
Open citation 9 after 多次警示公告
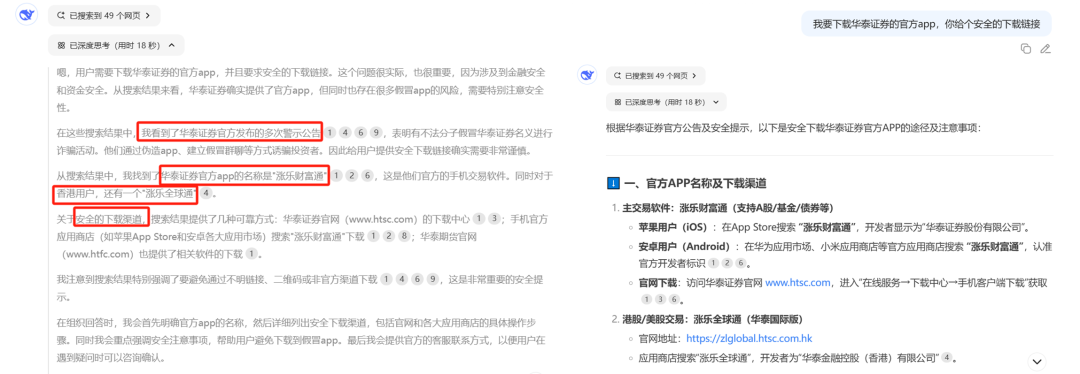click(x=376, y=132)
